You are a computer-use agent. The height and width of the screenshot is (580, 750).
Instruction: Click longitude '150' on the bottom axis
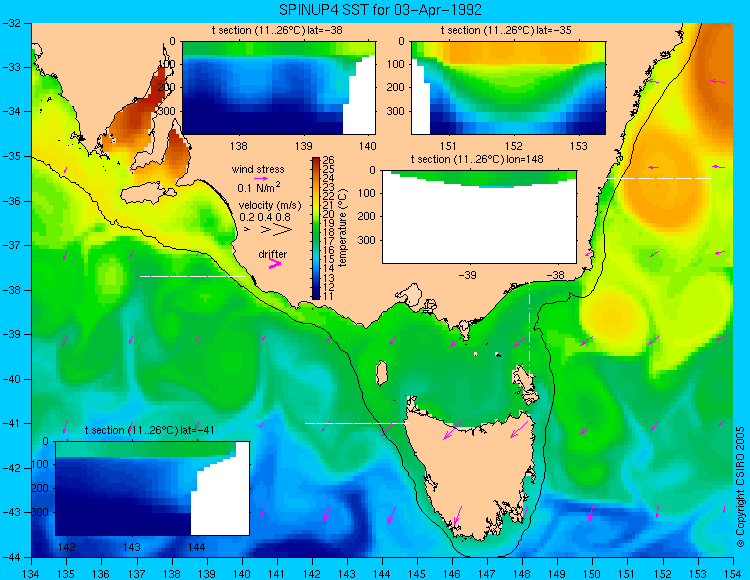click(592, 573)
